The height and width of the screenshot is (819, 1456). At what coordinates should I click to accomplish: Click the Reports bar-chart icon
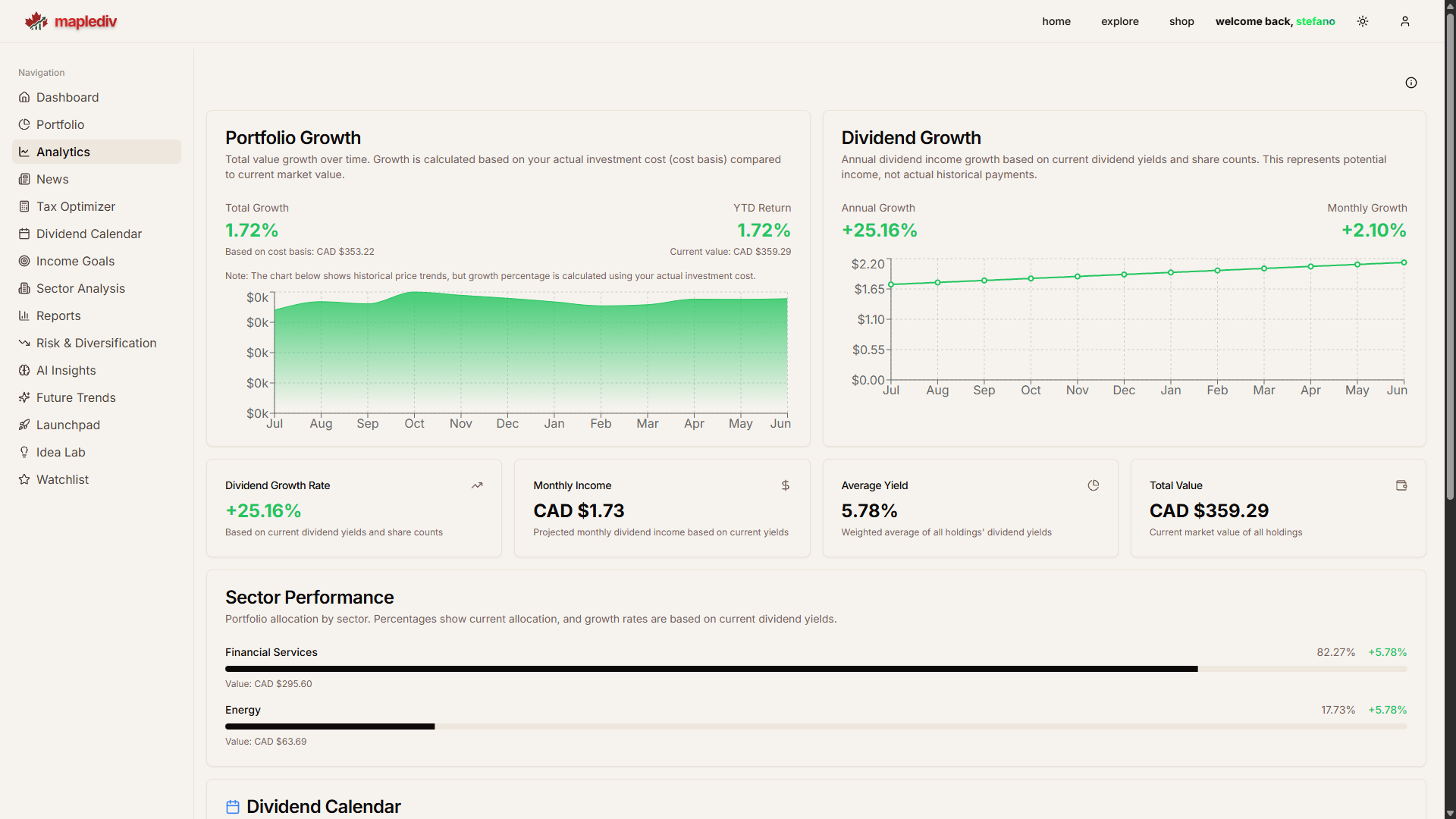(24, 315)
